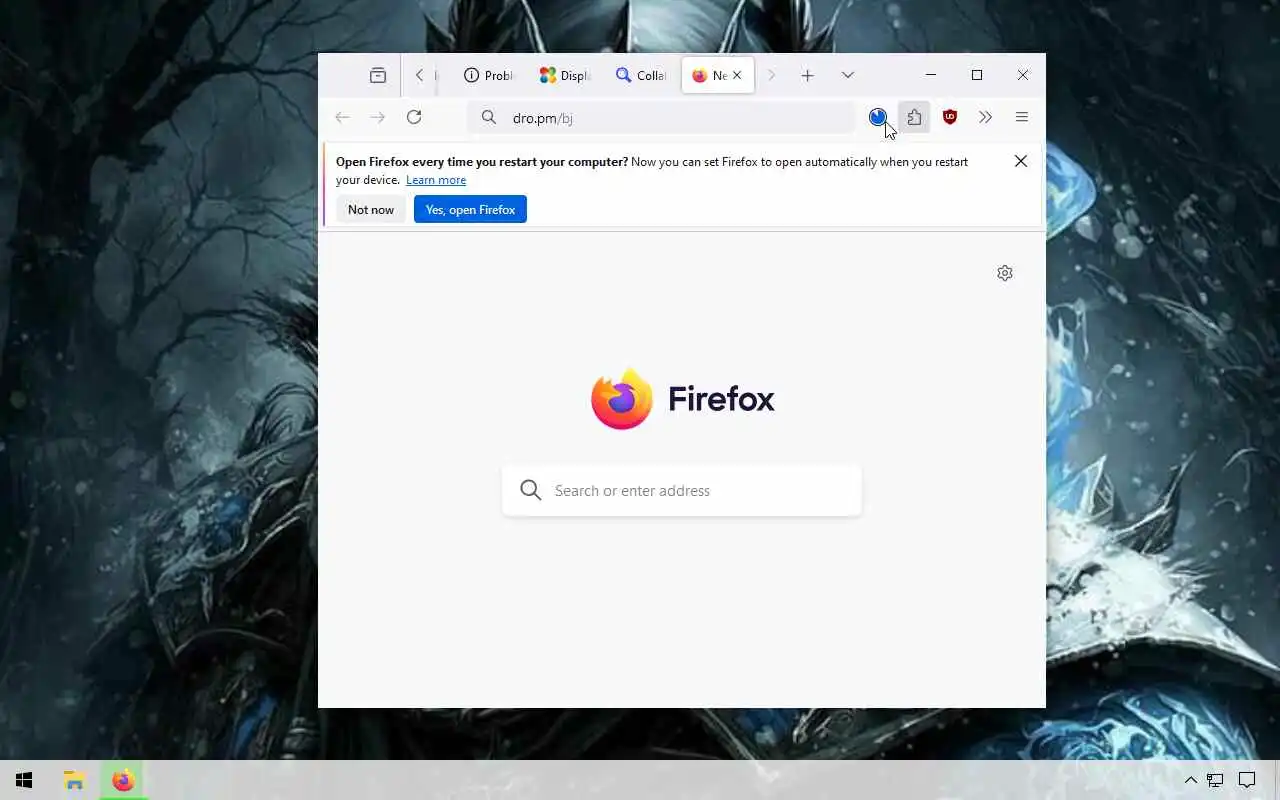Switch to the Displ... tab
Viewport: 1280px width, 800px height.
(565, 75)
